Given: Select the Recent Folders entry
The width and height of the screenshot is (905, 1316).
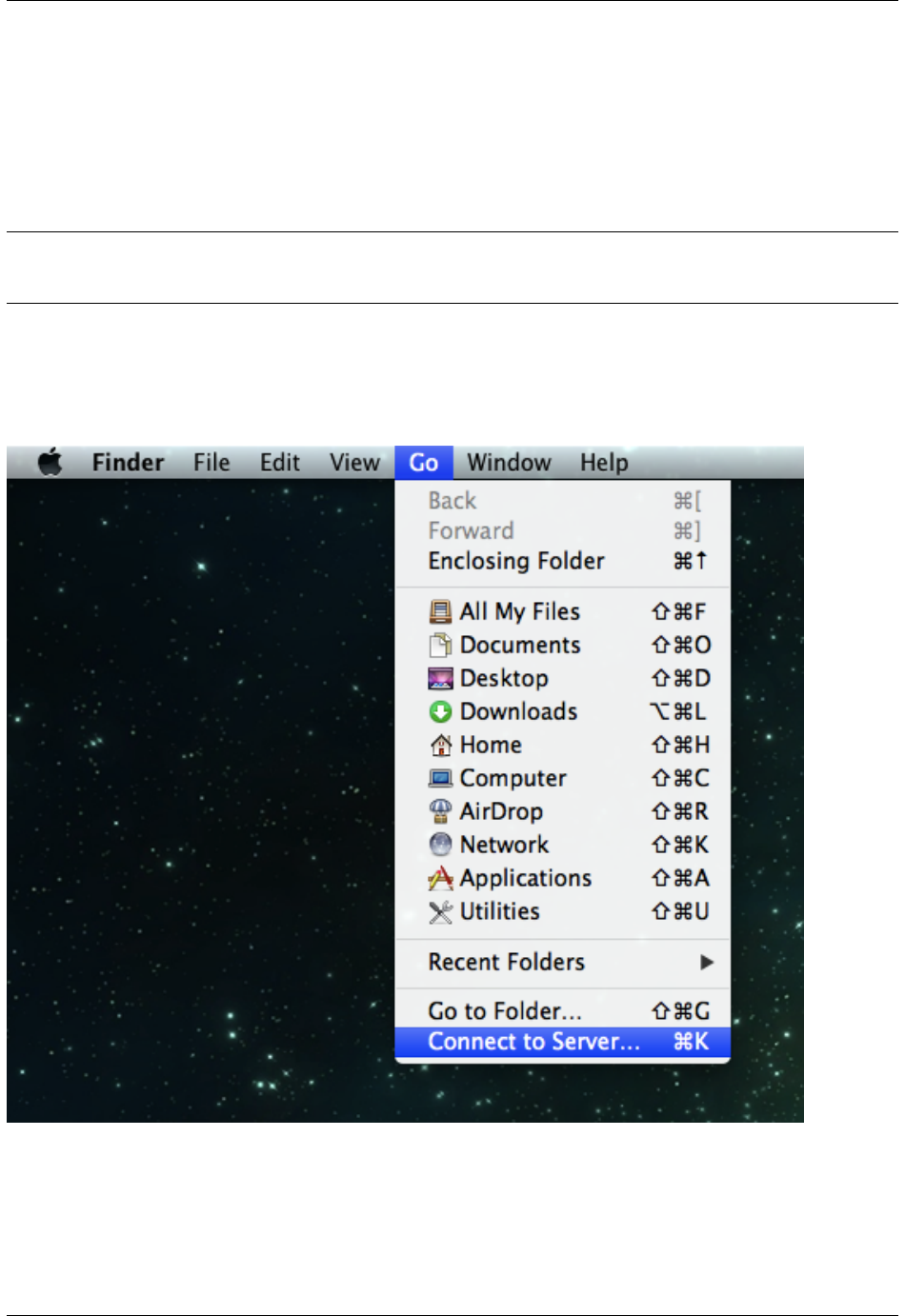Looking at the screenshot, I should (x=563, y=962).
